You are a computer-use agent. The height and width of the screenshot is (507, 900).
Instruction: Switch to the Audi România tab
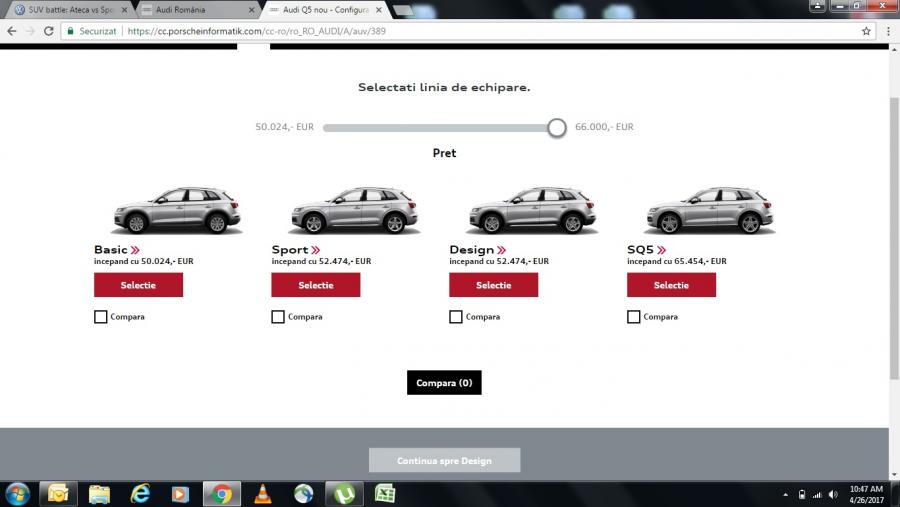[190, 9]
